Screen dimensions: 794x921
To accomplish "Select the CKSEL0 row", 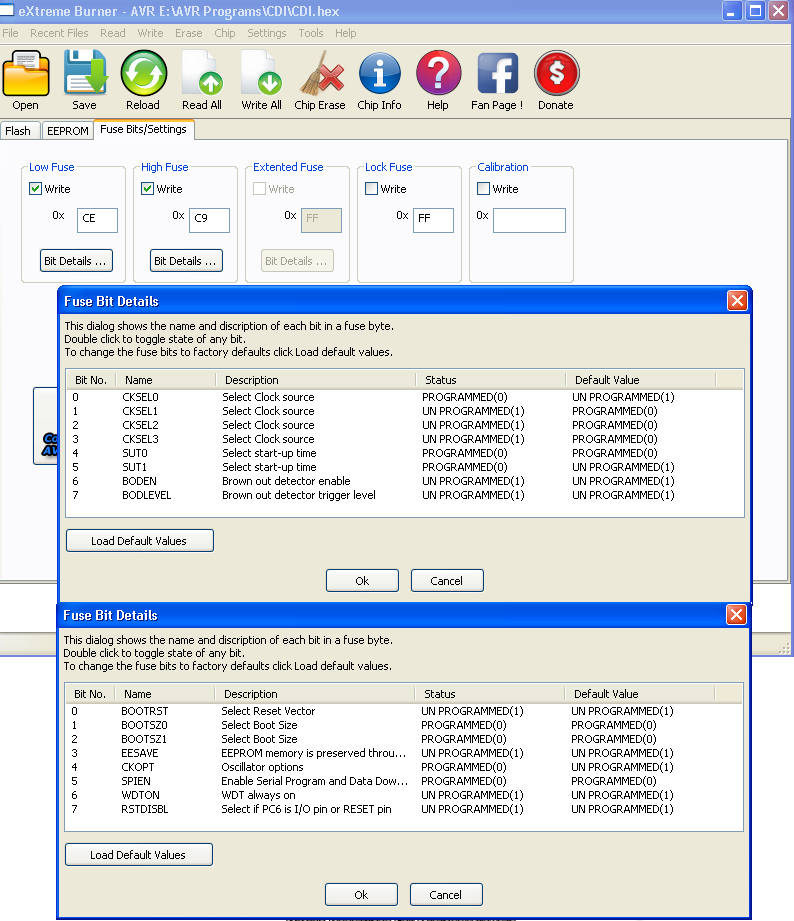I will [x=405, y=397].
